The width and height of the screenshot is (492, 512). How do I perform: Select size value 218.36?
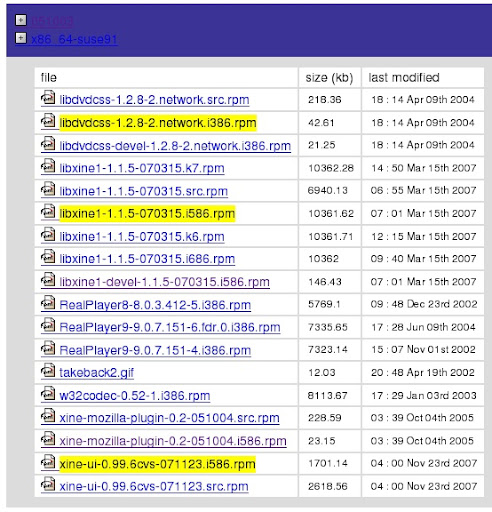point(324,100)
